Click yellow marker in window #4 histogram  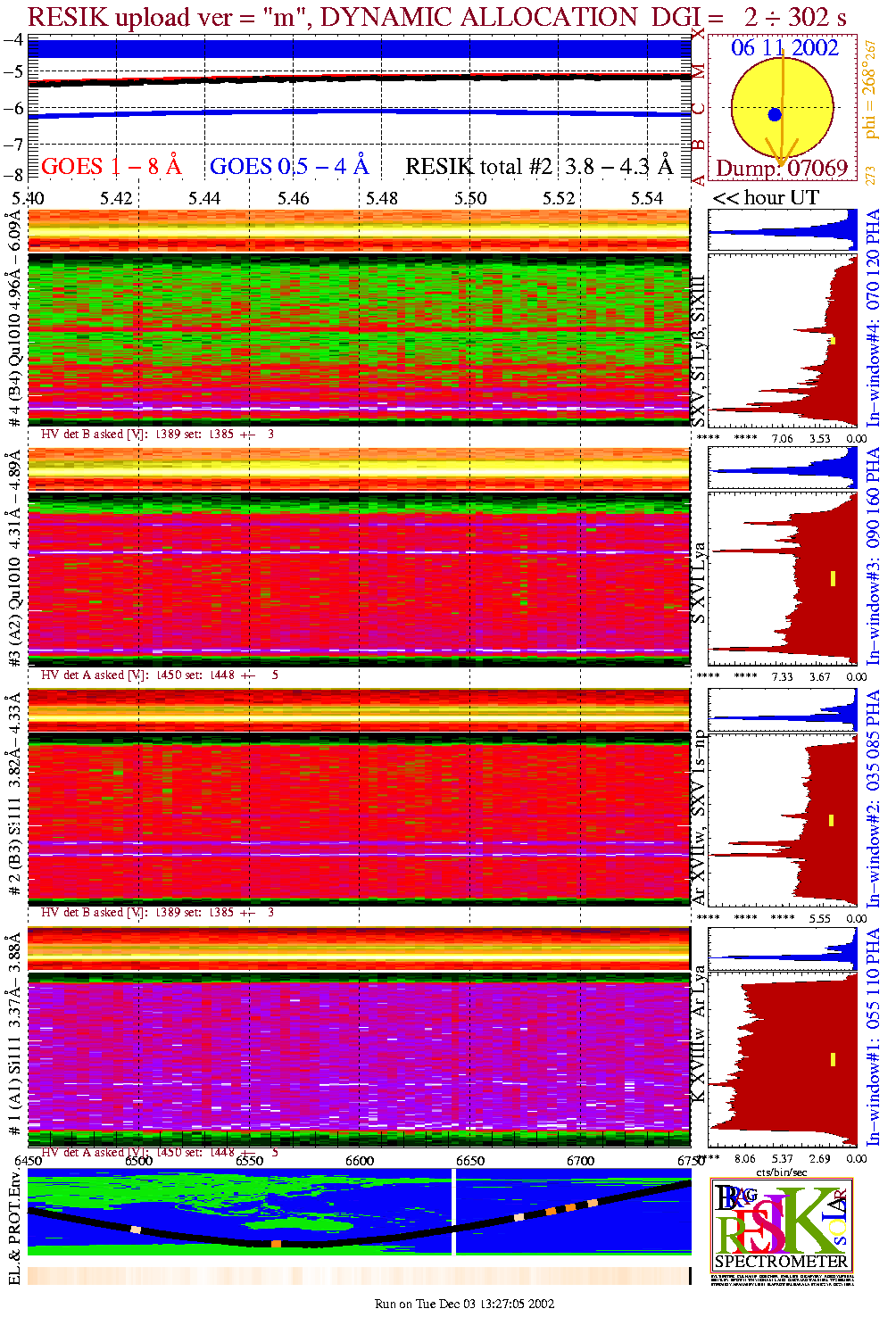tap(833, 340)
